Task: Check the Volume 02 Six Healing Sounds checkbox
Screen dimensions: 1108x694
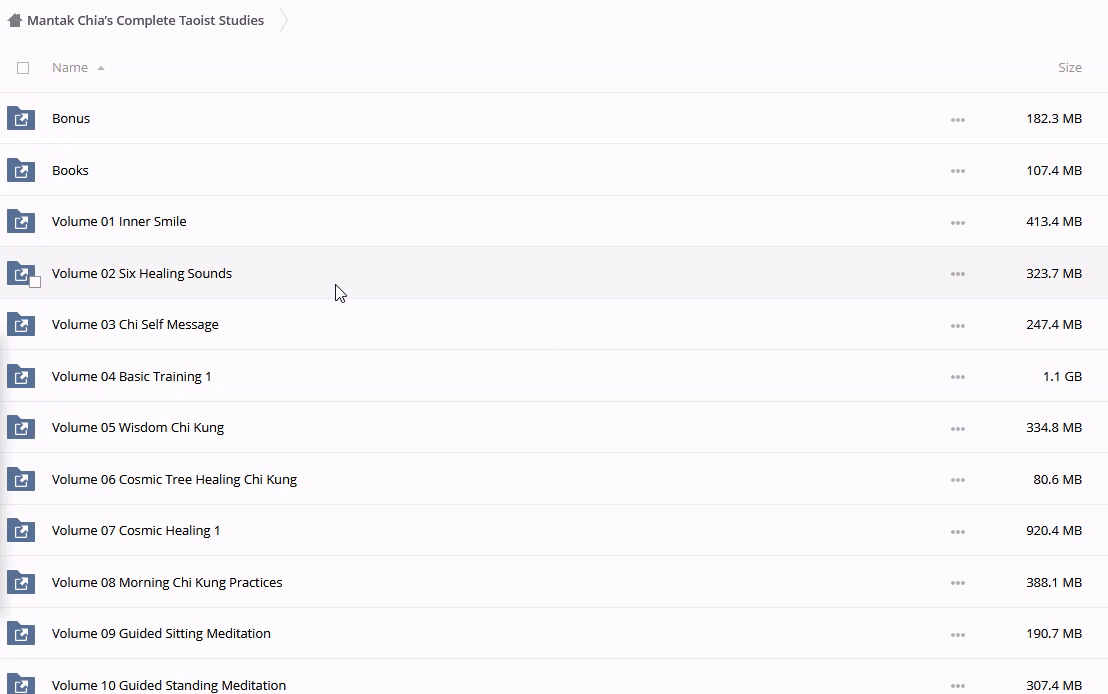Action: (35, 282)
